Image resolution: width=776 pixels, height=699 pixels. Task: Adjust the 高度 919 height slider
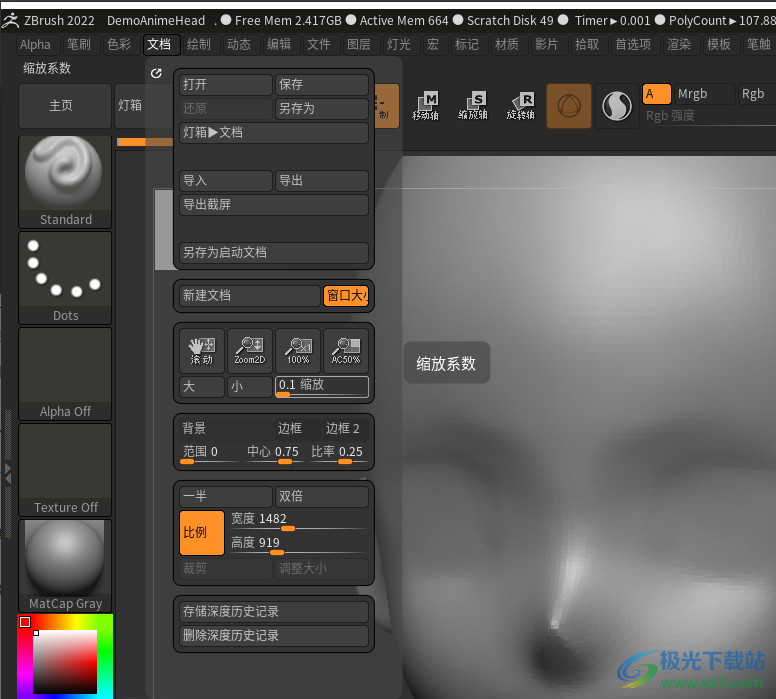tap(298, 545)
